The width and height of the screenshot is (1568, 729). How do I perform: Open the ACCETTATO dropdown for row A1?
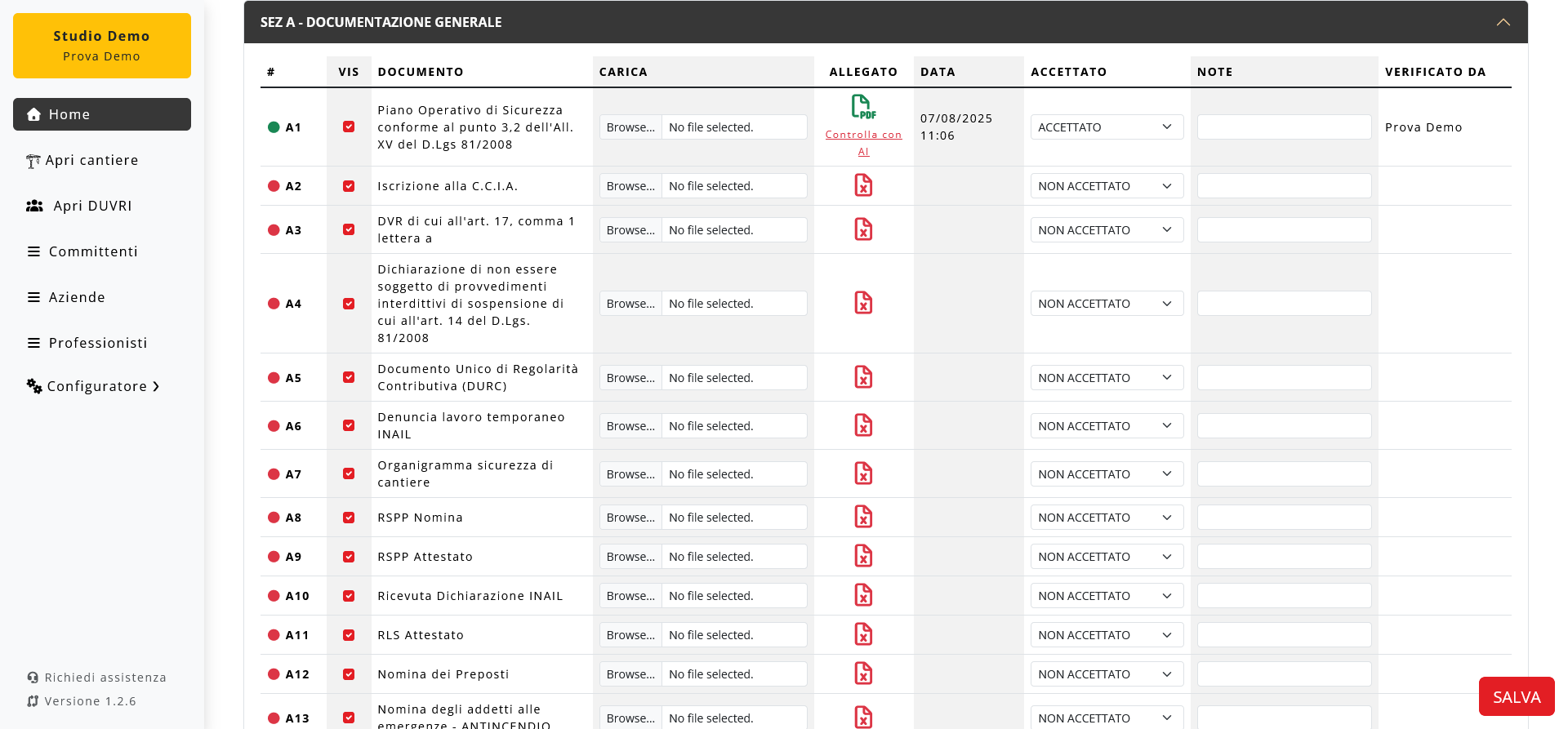tap(1106, 127)
